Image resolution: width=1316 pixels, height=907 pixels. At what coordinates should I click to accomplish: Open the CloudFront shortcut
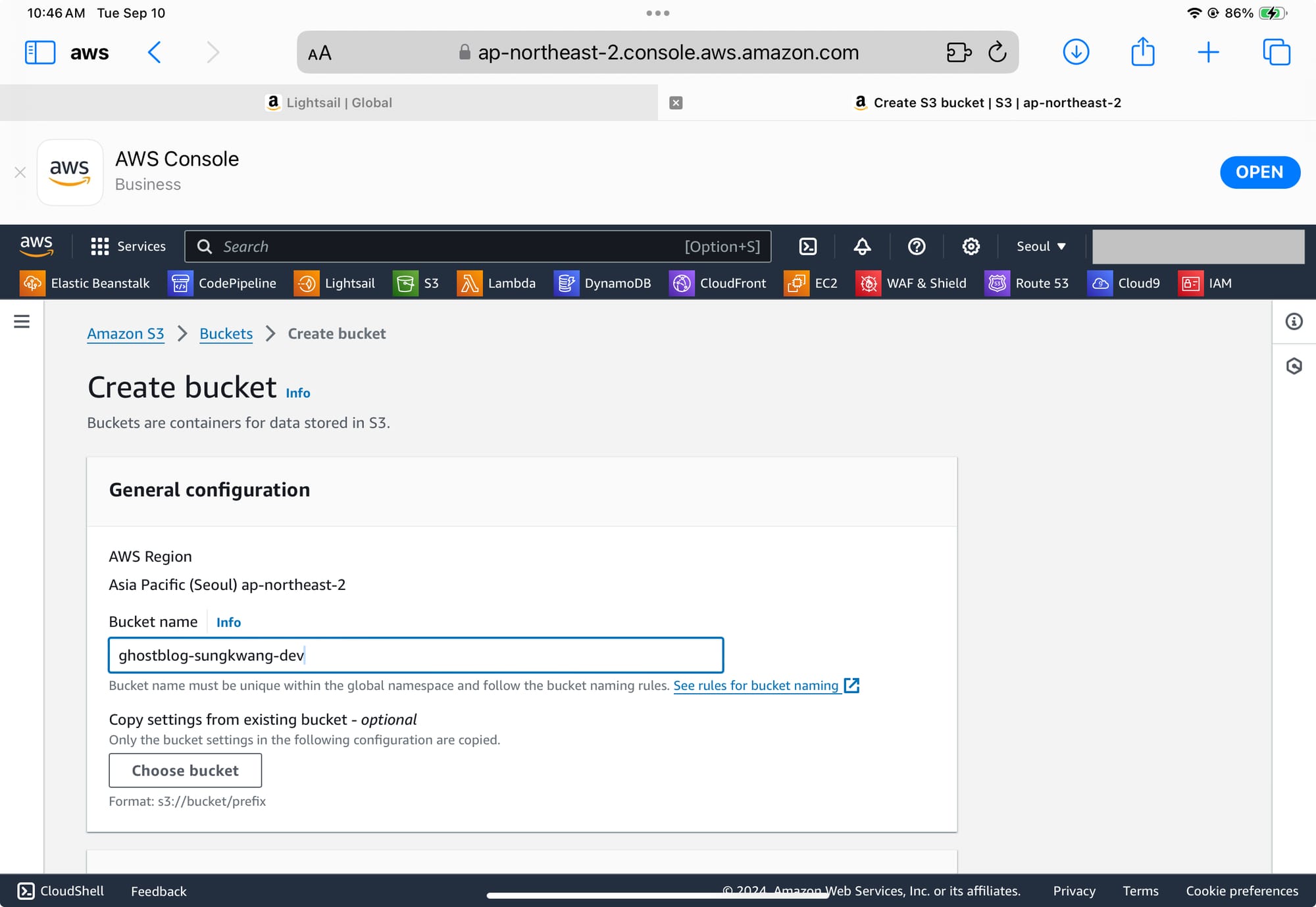point(718,283)
